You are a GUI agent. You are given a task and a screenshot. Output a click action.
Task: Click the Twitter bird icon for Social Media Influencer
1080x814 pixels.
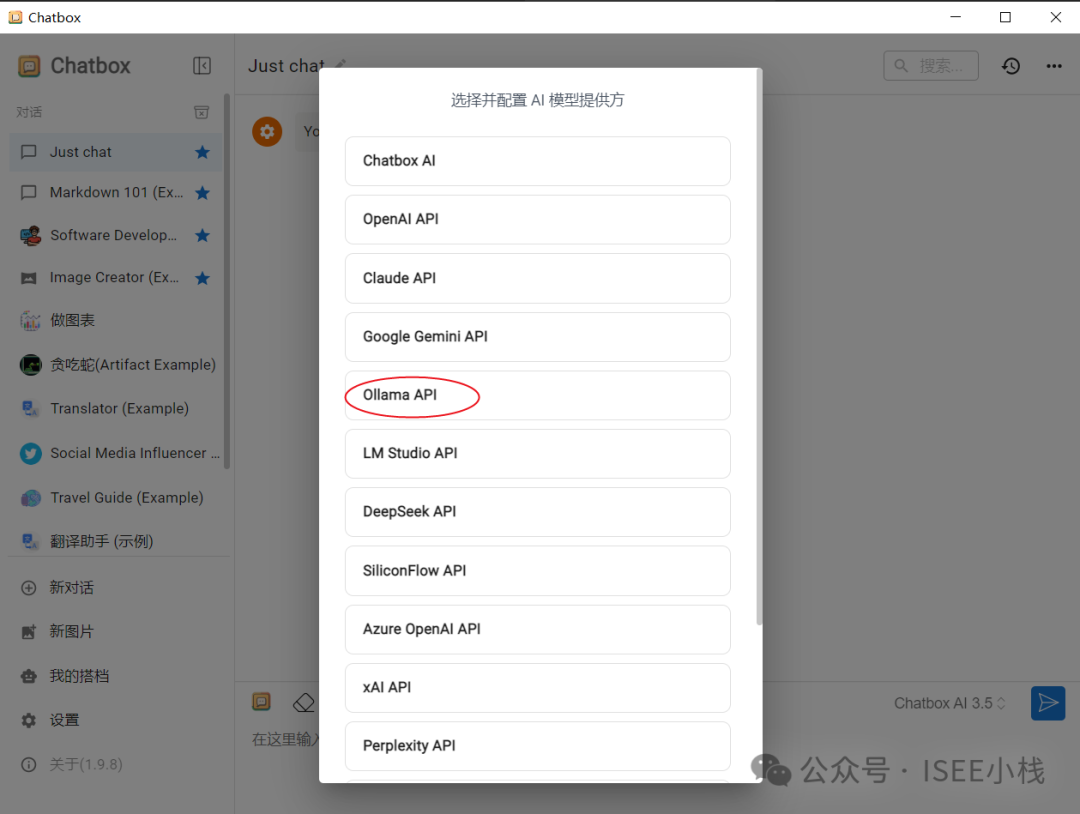click(30, 453)
